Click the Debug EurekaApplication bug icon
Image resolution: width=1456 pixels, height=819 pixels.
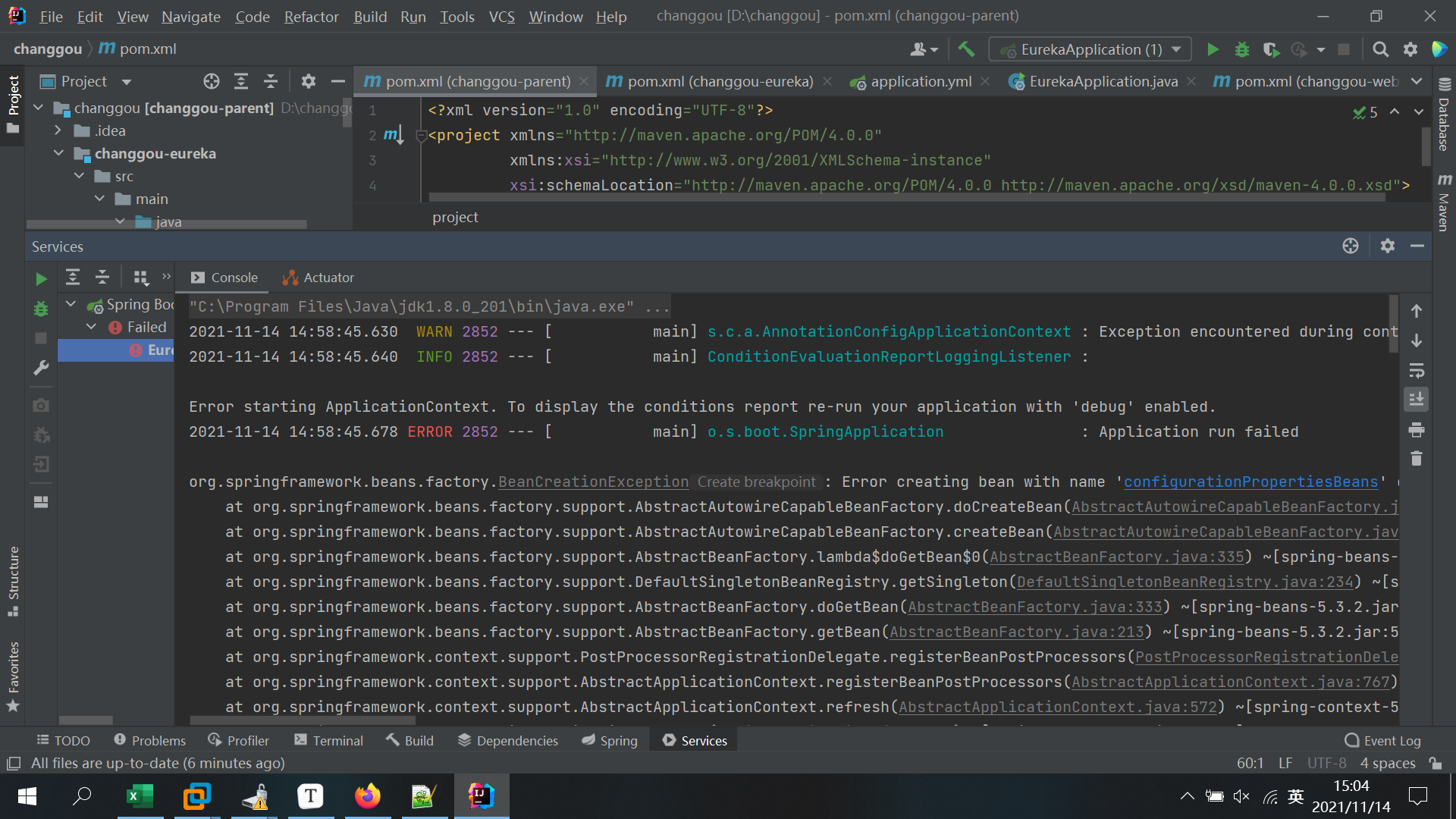[1241, 50]
